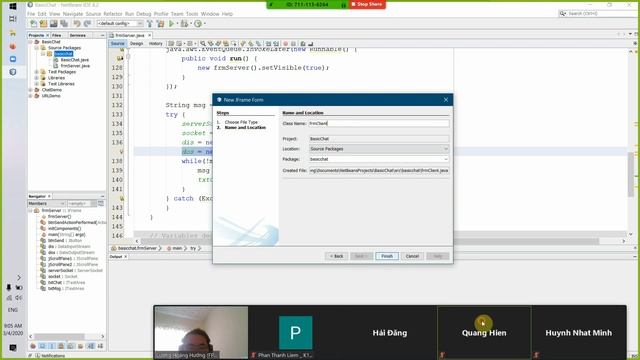Open the Tools menu
Viewport: 640px width, 360px height.
coord(192,14)
